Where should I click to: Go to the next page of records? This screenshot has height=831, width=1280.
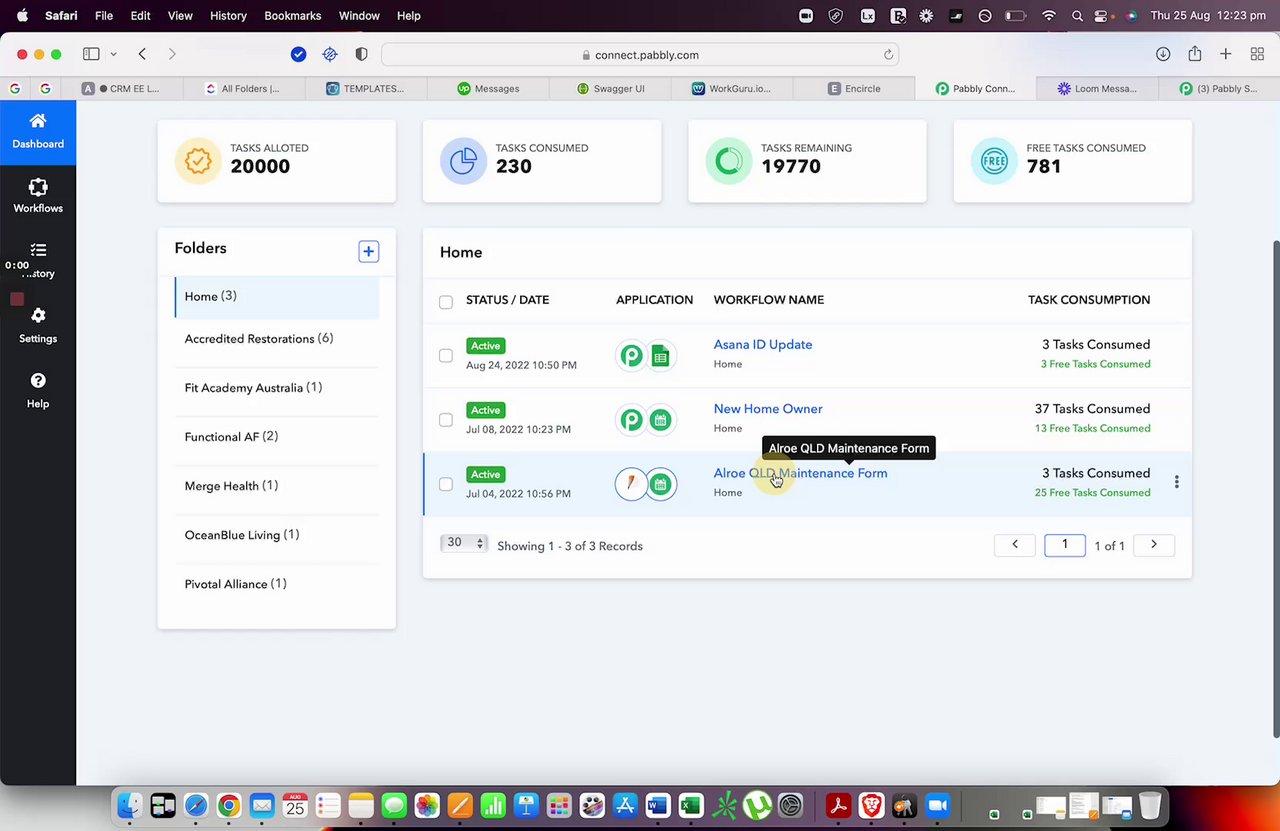[x=1153, y=545]
